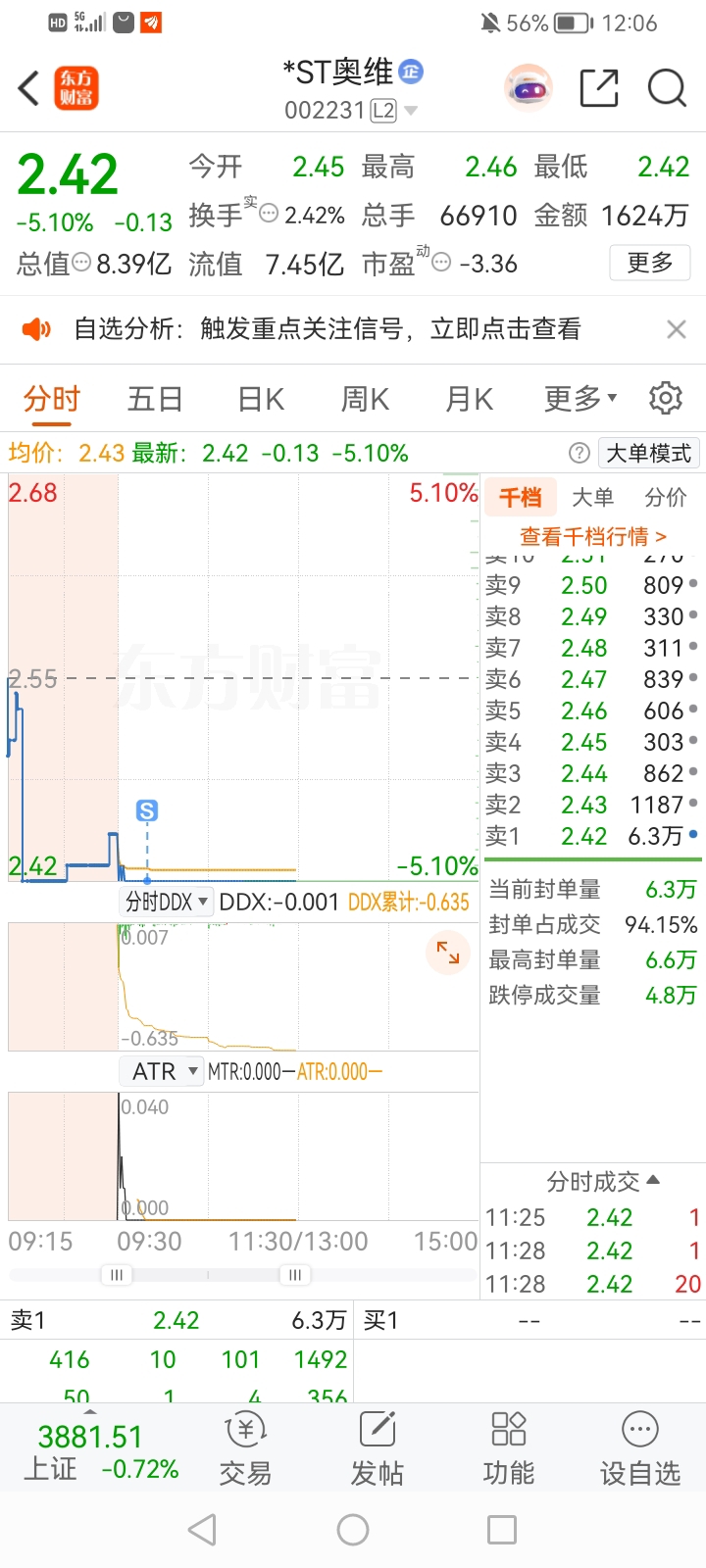This screenshot has width=706, height=1568.
Task: Toggle 大单模式 large order mode
Action: pos(648,453)
